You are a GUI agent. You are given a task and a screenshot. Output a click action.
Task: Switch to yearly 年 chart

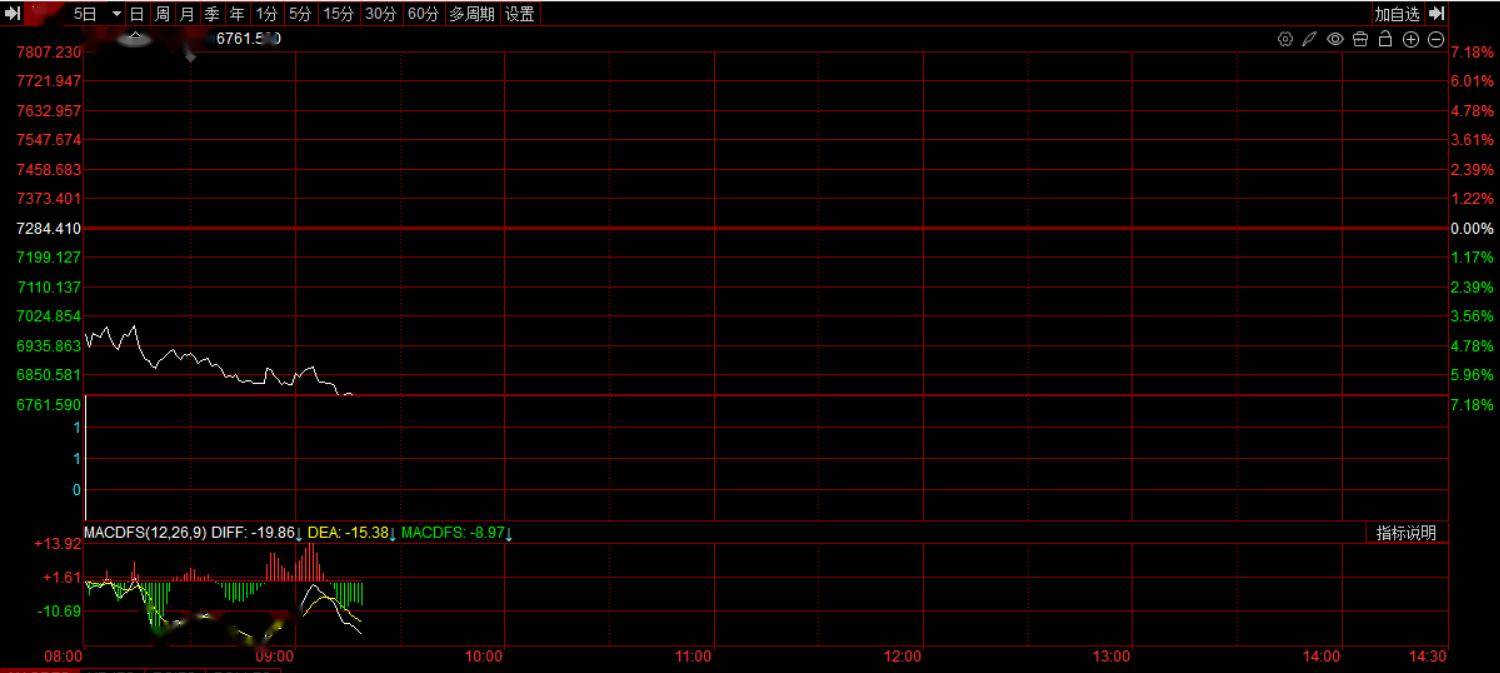pos(237,14)
